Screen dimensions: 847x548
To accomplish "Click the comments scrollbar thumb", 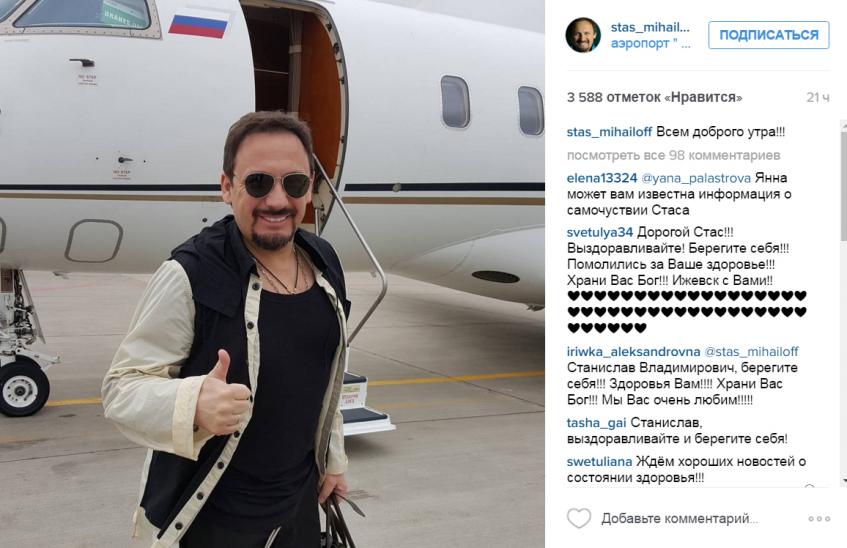I will 843,184.
